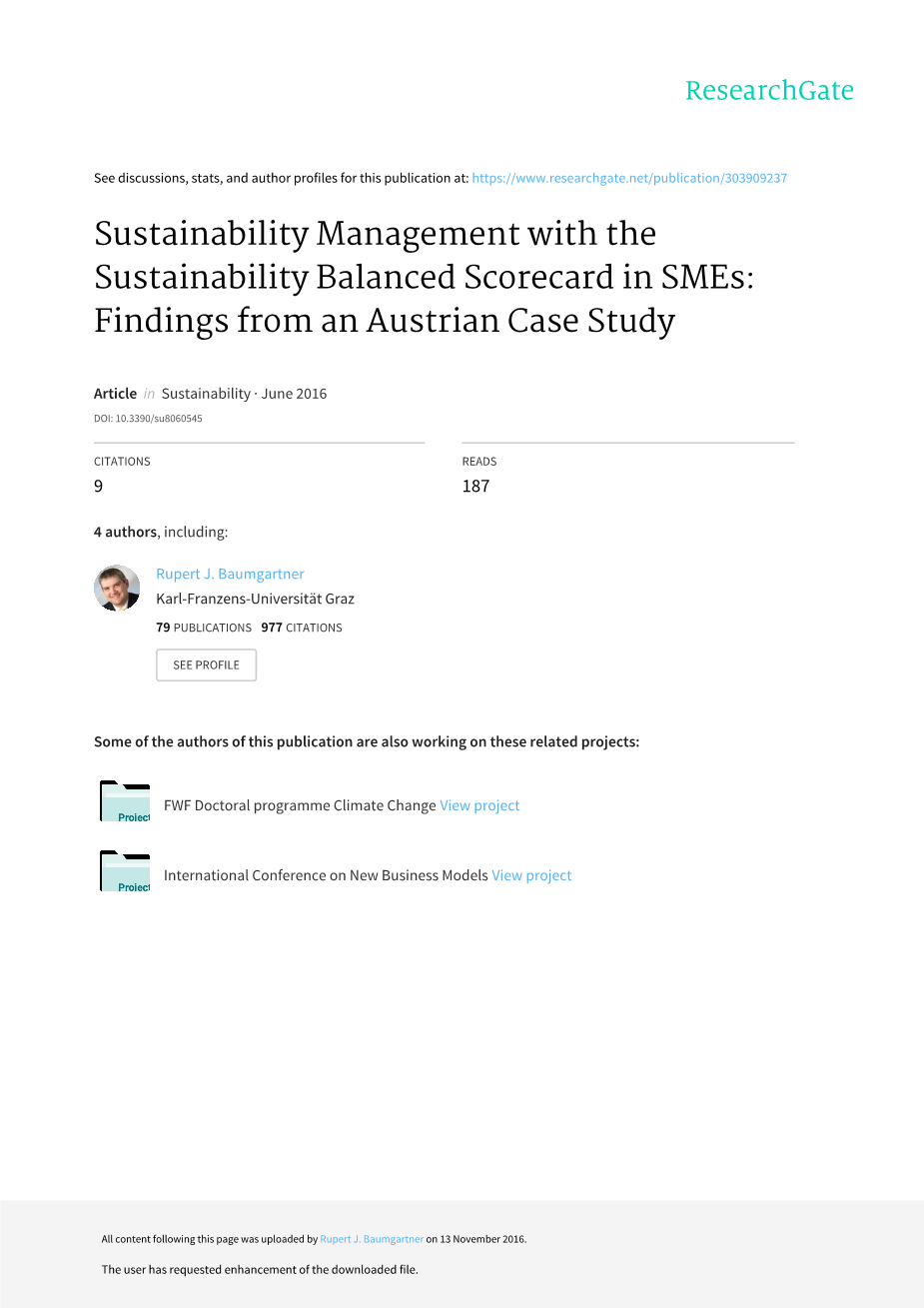Click the DOI text below the journal
The width and height of the screenshot is (924, 1308).
[x=148, y=419]
